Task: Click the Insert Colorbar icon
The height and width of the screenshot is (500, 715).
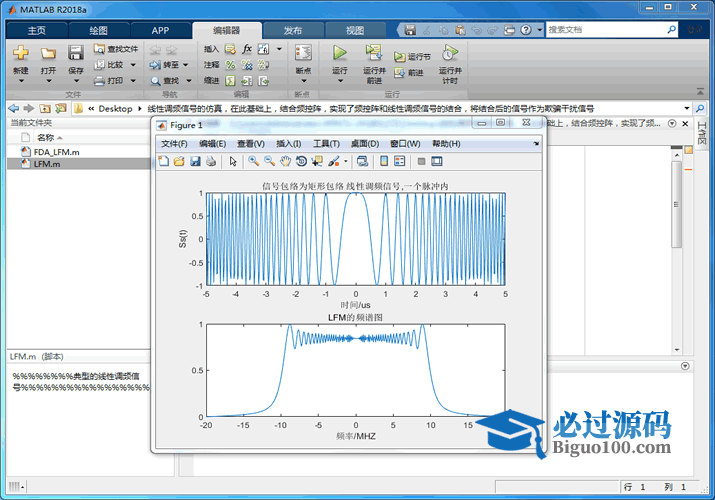Action: 384,161
